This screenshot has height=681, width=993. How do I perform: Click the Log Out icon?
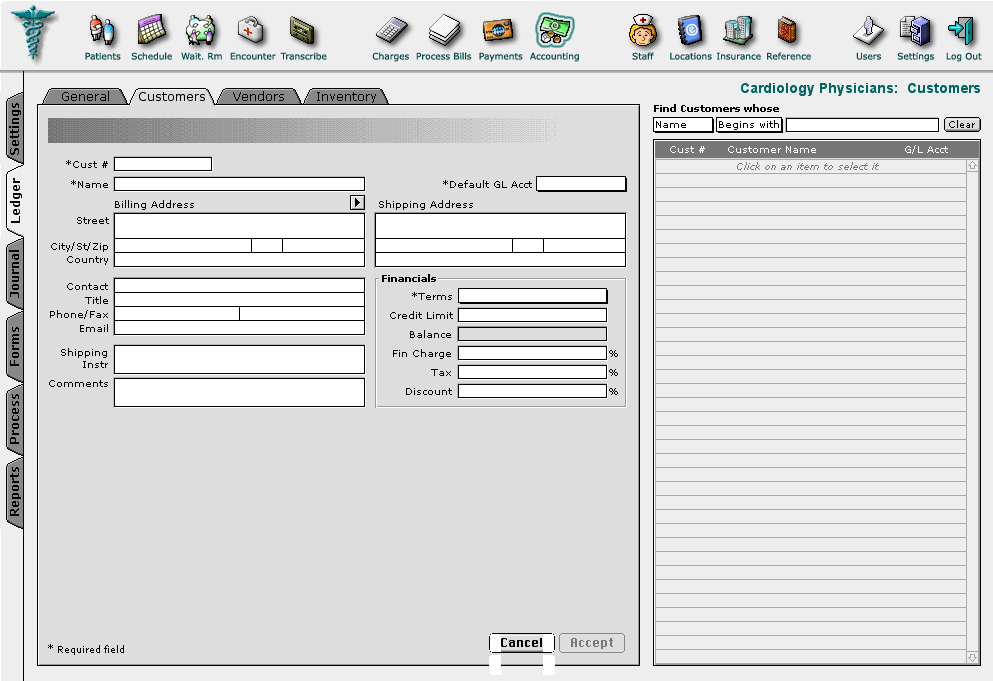[963, 38]
